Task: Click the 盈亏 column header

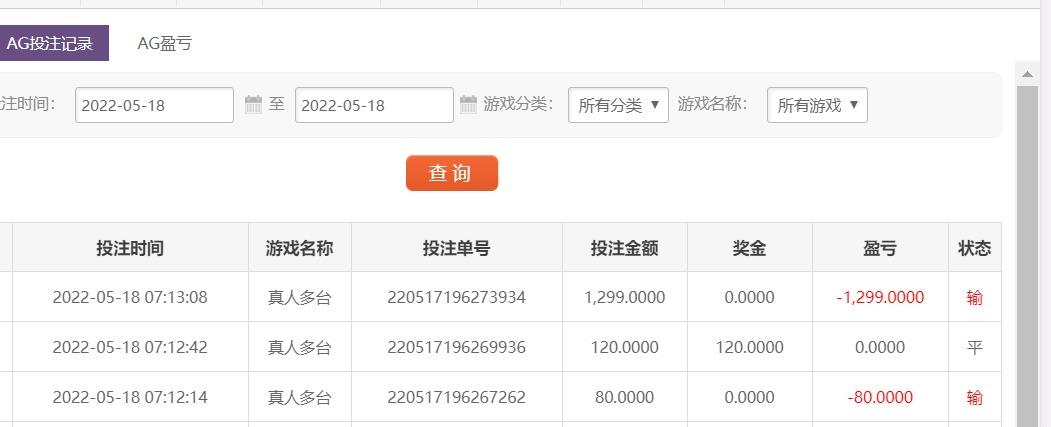Action: coord(880,248)
